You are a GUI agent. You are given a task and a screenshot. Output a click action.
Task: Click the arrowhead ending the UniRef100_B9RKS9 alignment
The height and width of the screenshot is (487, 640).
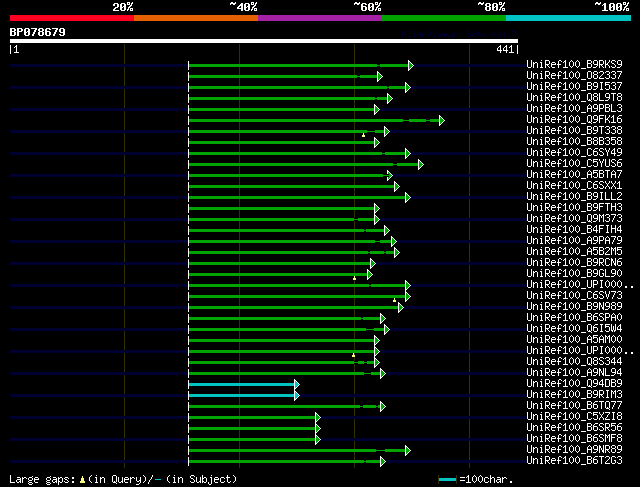pyautogui.click(x=411, y=65)
